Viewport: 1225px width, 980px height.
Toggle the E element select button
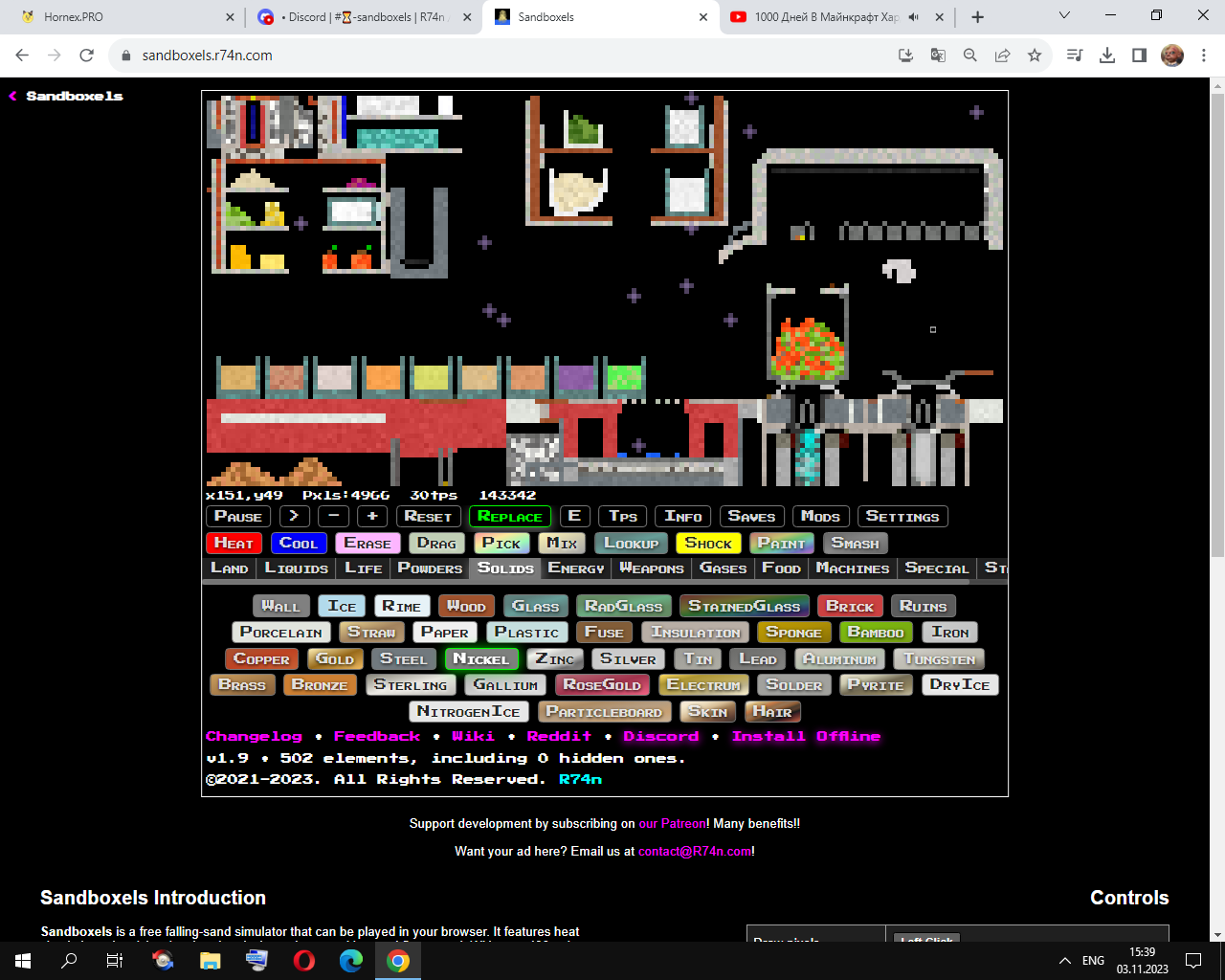[x=574, y=517]
